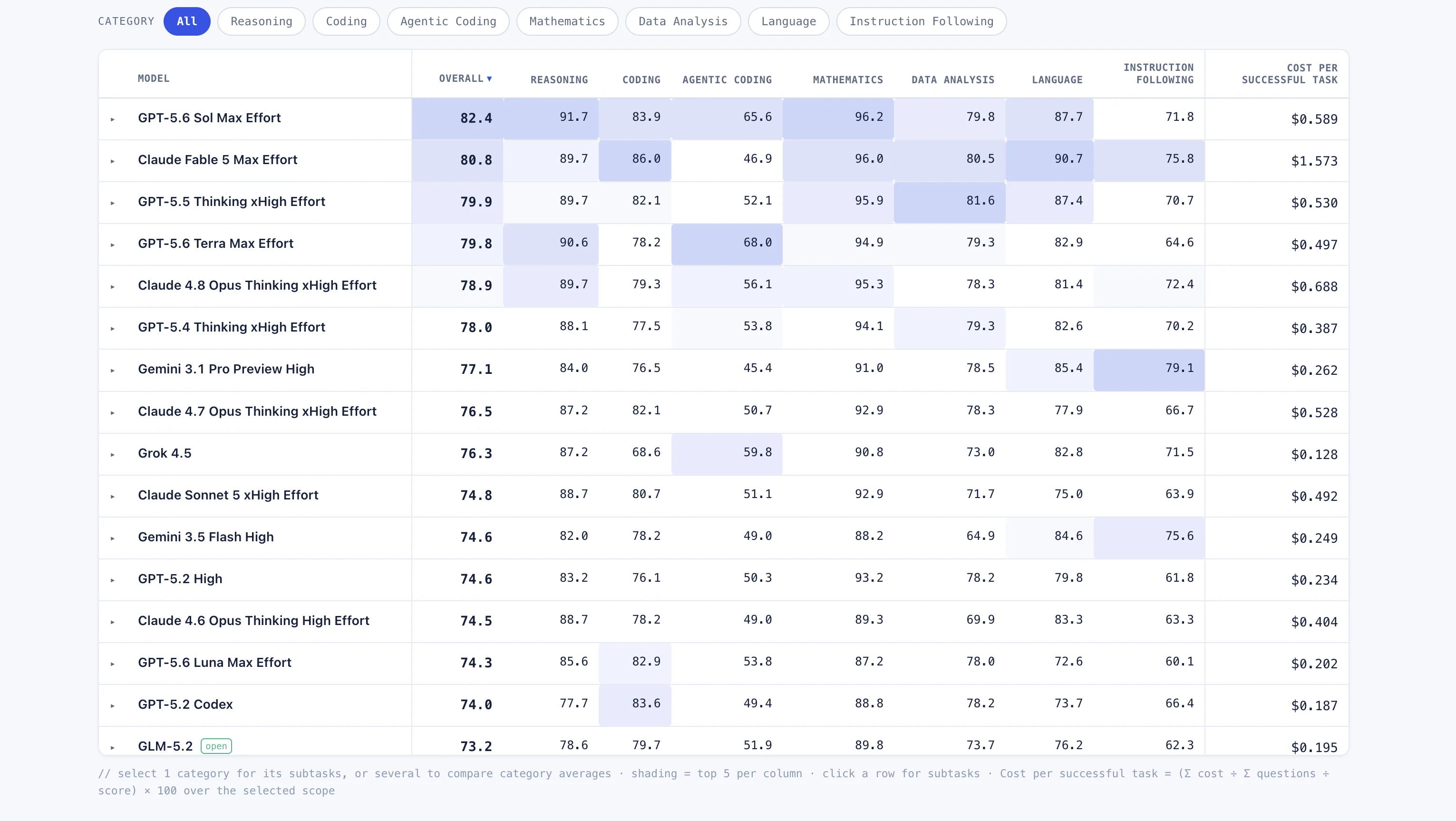Toggle the Instruction Following category pill
1456x821 pixels.
click(x=922, y=21)
